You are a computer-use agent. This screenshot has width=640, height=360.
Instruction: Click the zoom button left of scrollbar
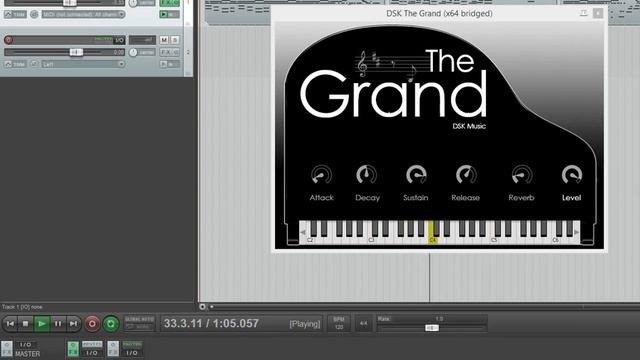[x=202, y=307]
